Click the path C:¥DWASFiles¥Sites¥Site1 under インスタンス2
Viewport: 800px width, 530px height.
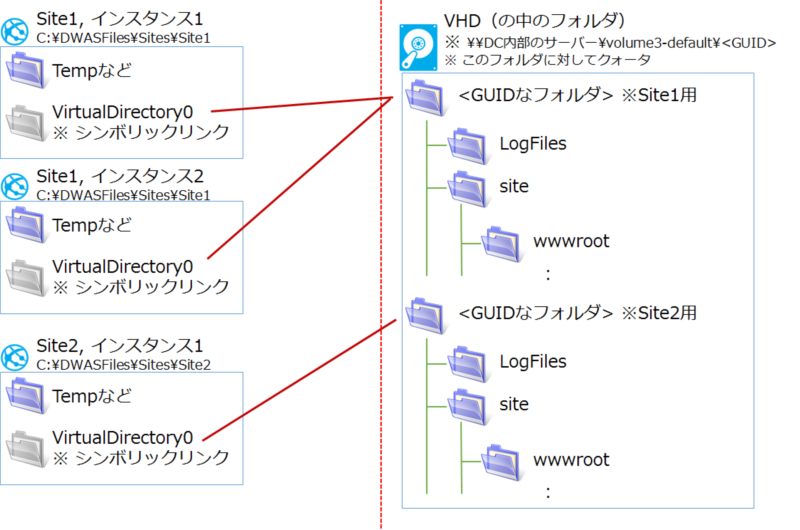123,195
